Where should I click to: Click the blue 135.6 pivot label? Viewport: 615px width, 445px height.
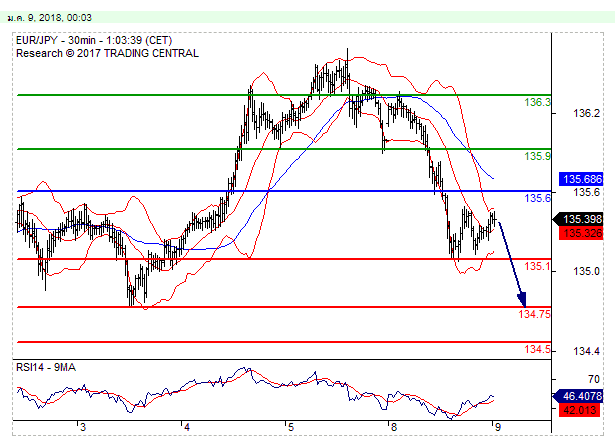[538, 198]
